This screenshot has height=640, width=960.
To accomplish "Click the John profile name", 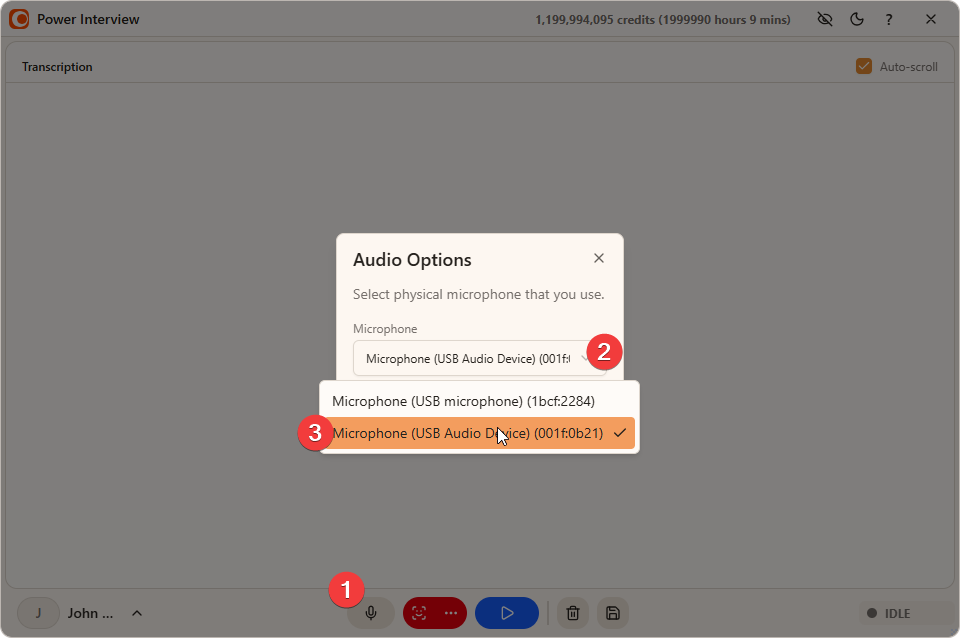I will [x=90, y=613].
